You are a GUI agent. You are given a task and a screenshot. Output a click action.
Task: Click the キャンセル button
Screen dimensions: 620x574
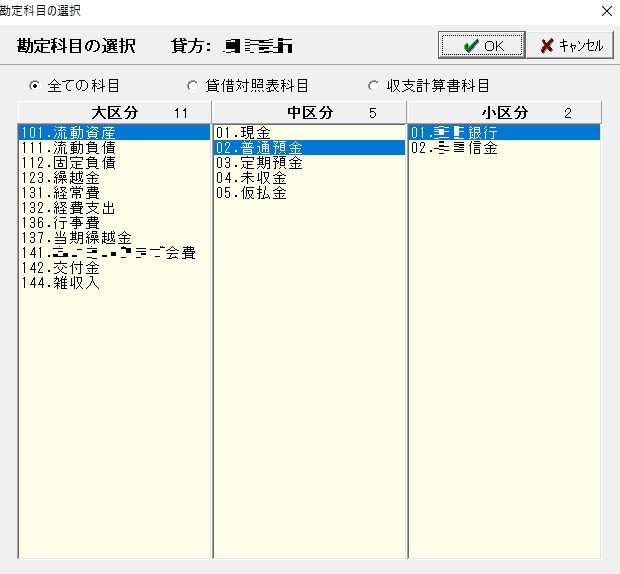570,45
